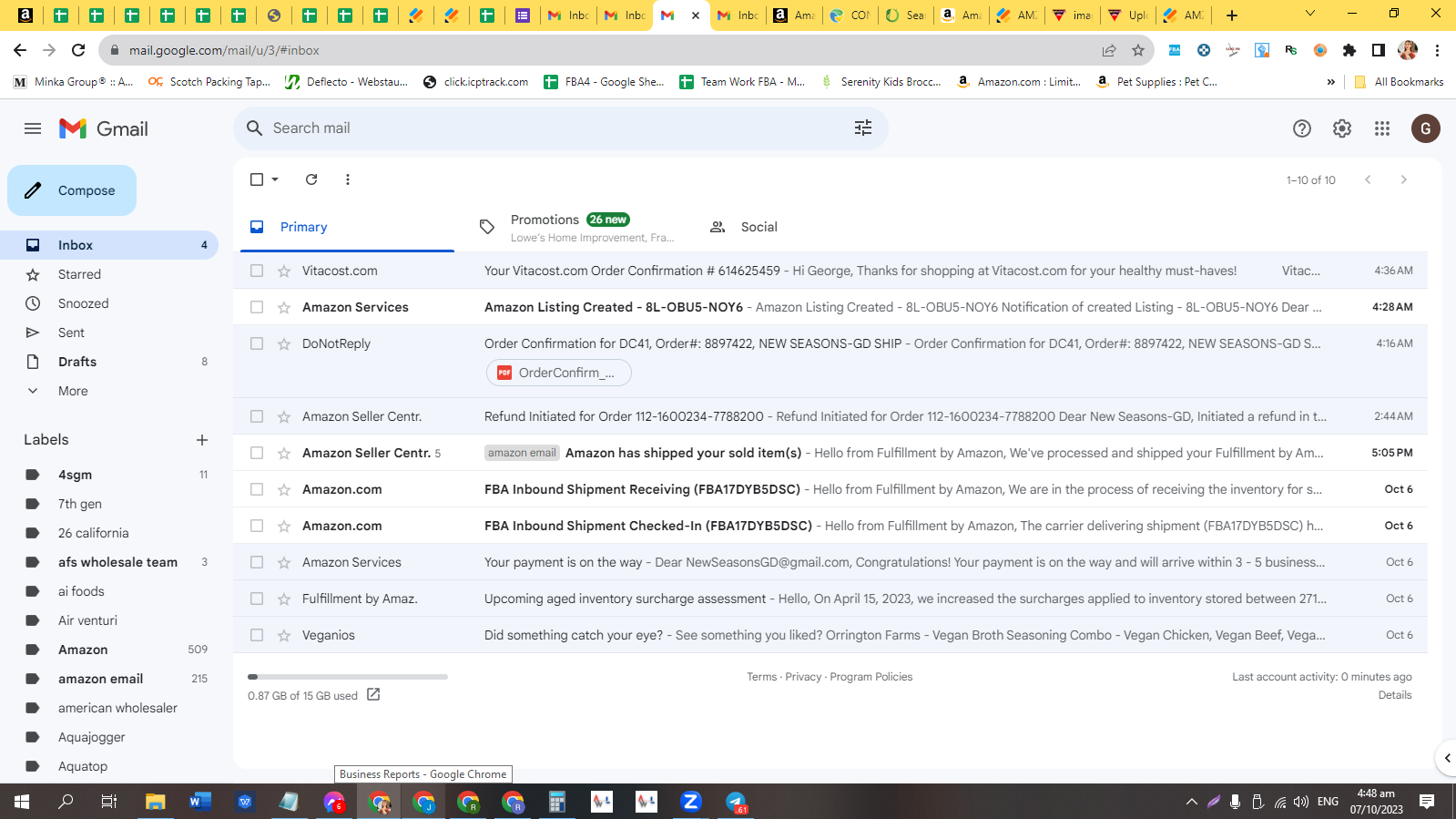Image resolution: width=1456 pixels, height=819 pixels.
Task: Open File Explorer from the taskbar
Action: [156, 802]
